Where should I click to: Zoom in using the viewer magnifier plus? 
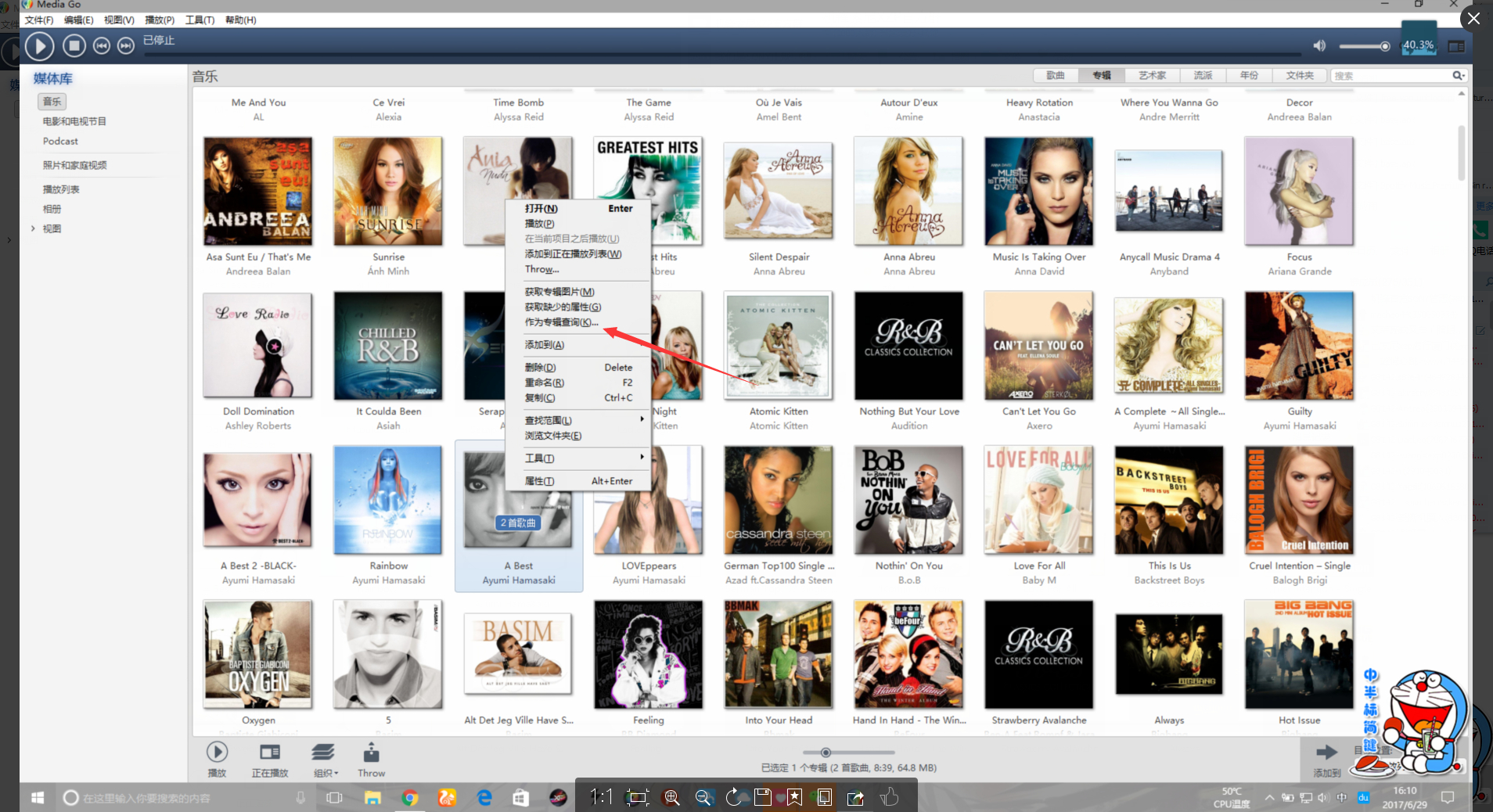pos(671,797)
